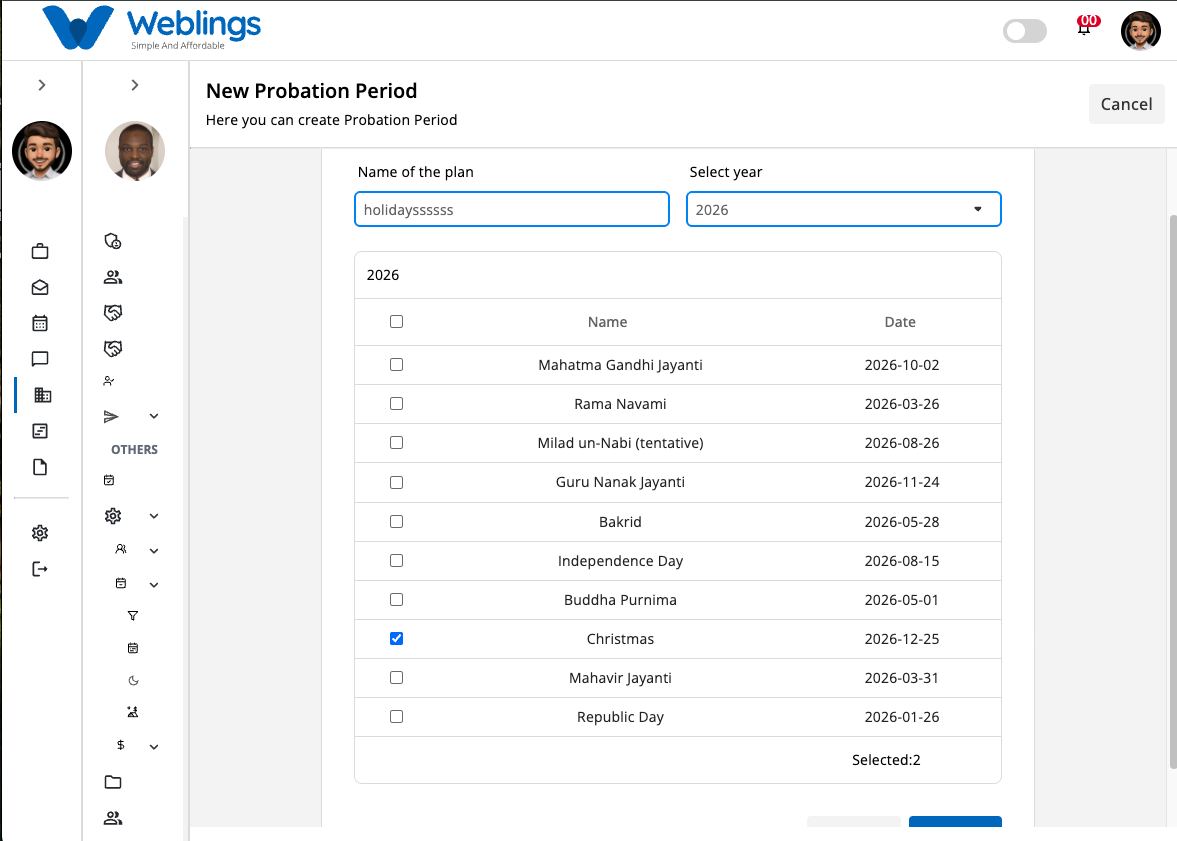Image resolution: width=1177 pixels, height=841 pixels.
Task: Check the Rama Navami holiday checkbox
Action: click(x=396, y=403)
